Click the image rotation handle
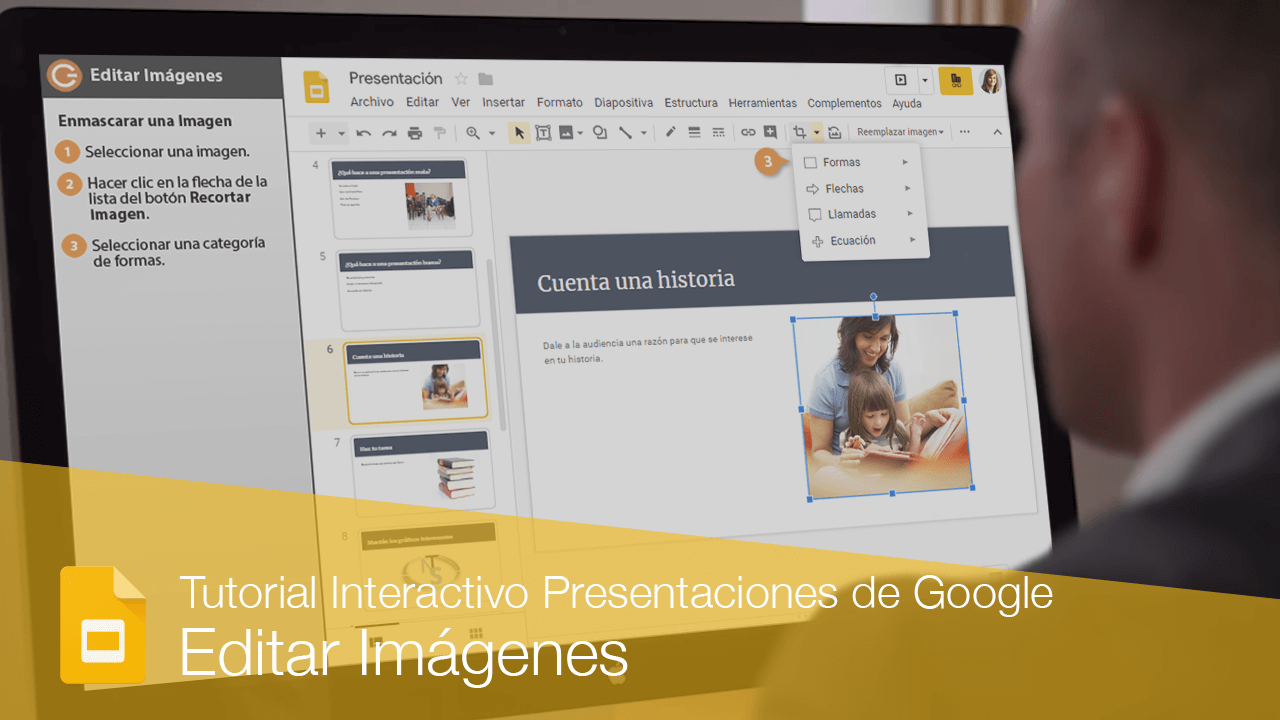Screen dimensions: 1280x720 pos(873,296)
